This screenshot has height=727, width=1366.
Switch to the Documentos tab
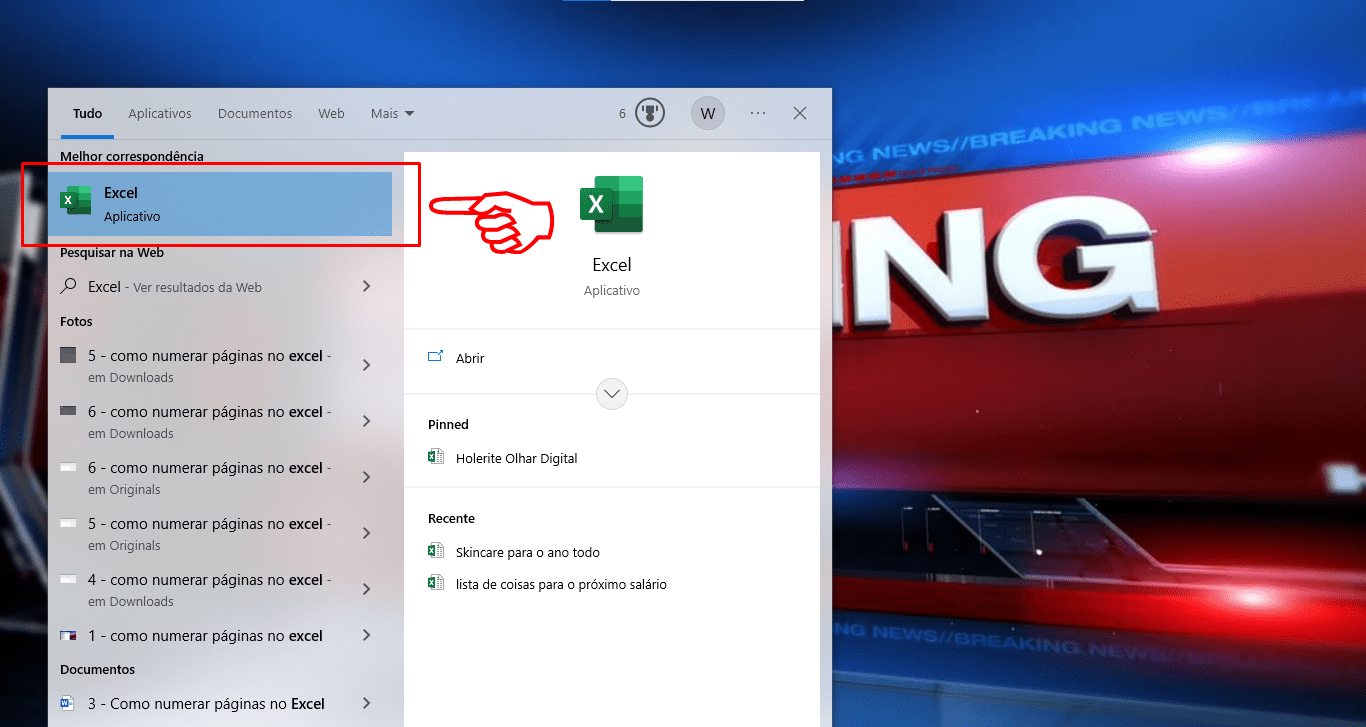(x=255, y=114)
